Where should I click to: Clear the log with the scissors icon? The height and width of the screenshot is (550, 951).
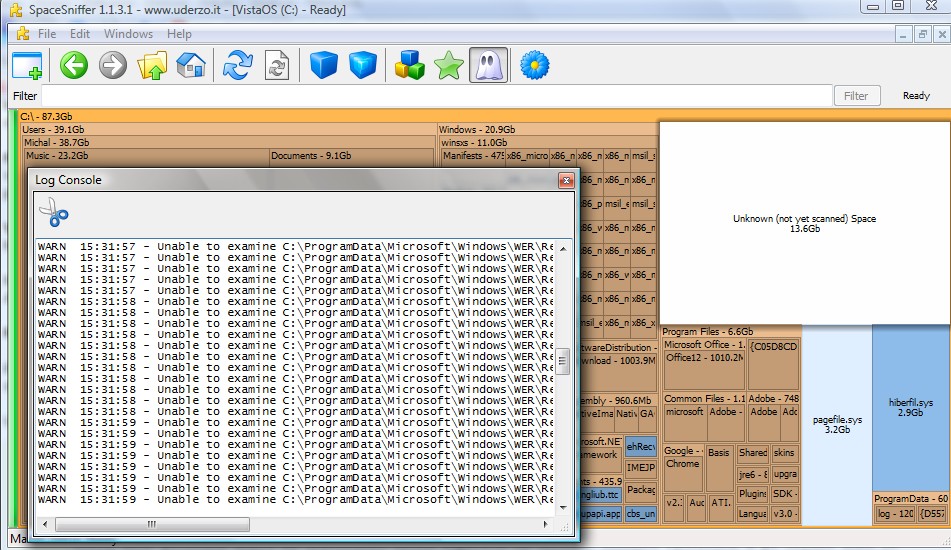coord(53,213)
